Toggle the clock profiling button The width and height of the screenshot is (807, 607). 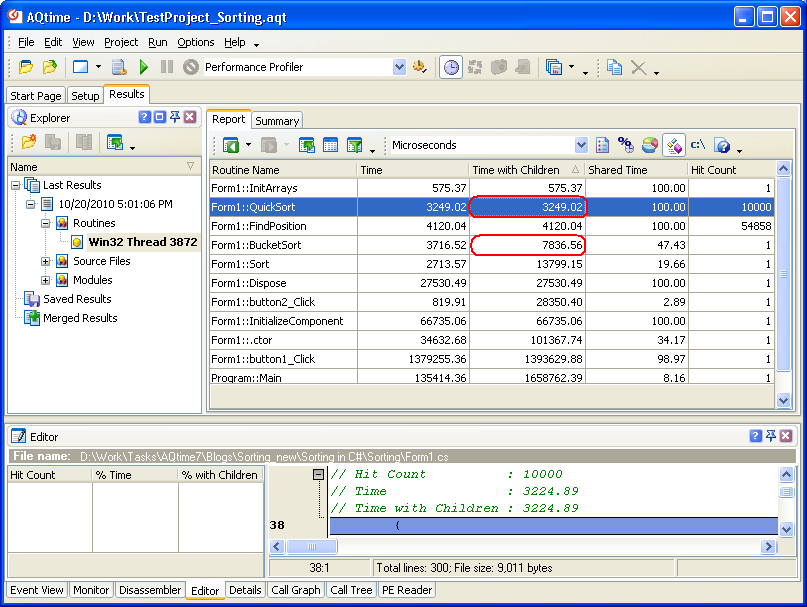[x=451, y=67]
